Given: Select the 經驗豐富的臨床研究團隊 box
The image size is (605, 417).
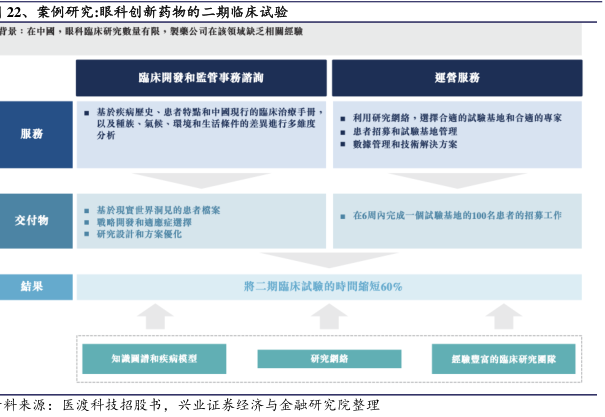Looking at the screenshot, I should (503, 357).
